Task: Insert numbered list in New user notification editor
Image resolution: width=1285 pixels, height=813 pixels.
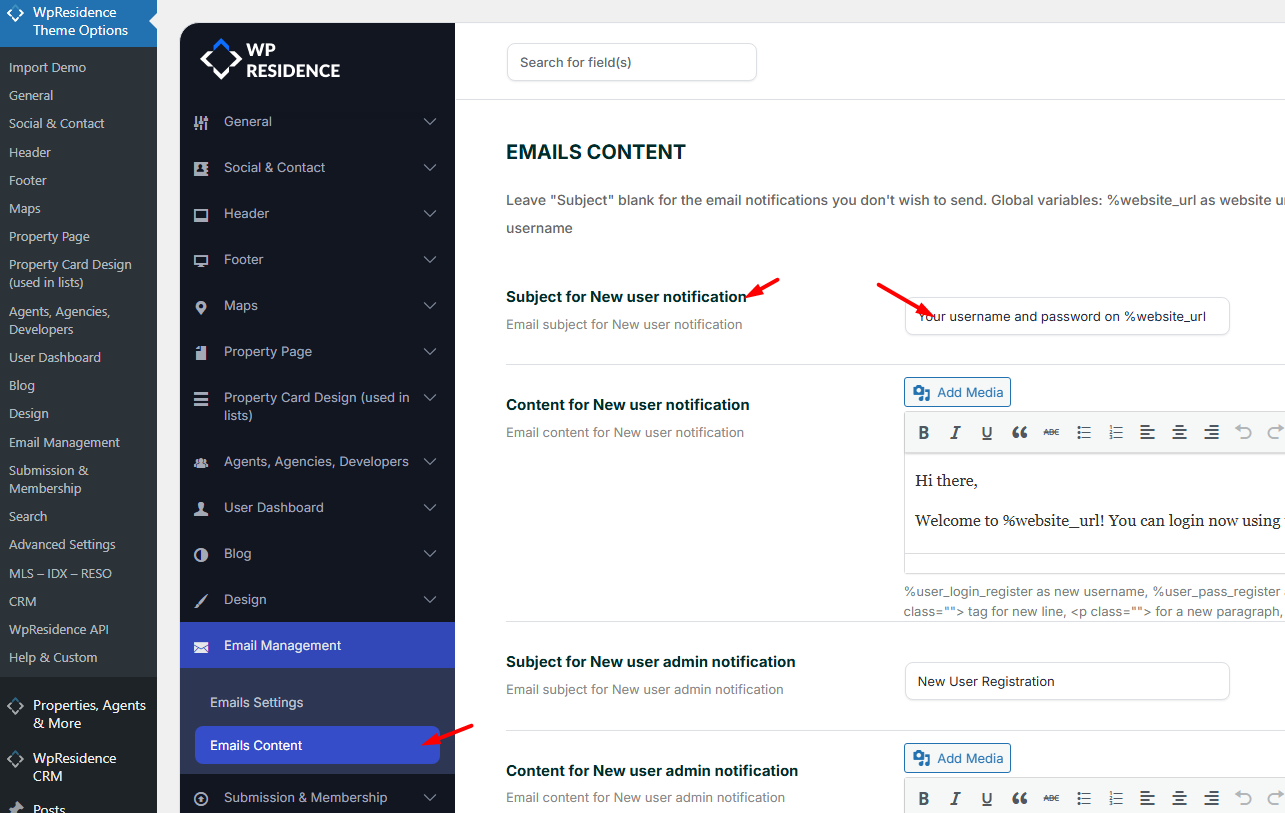Action: [1116, 432]
